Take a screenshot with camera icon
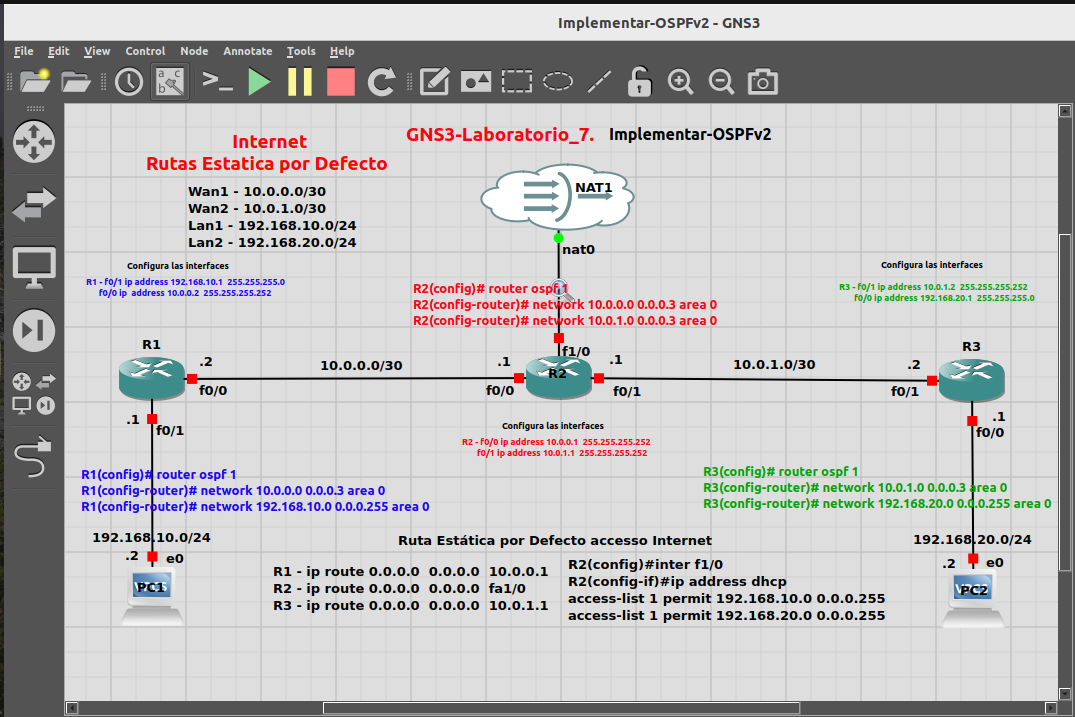 tap(762, 82)
